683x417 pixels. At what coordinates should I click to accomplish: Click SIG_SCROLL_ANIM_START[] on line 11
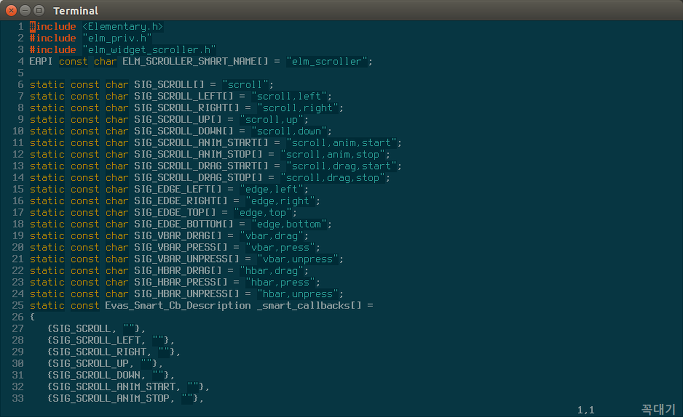coord(201,143)
